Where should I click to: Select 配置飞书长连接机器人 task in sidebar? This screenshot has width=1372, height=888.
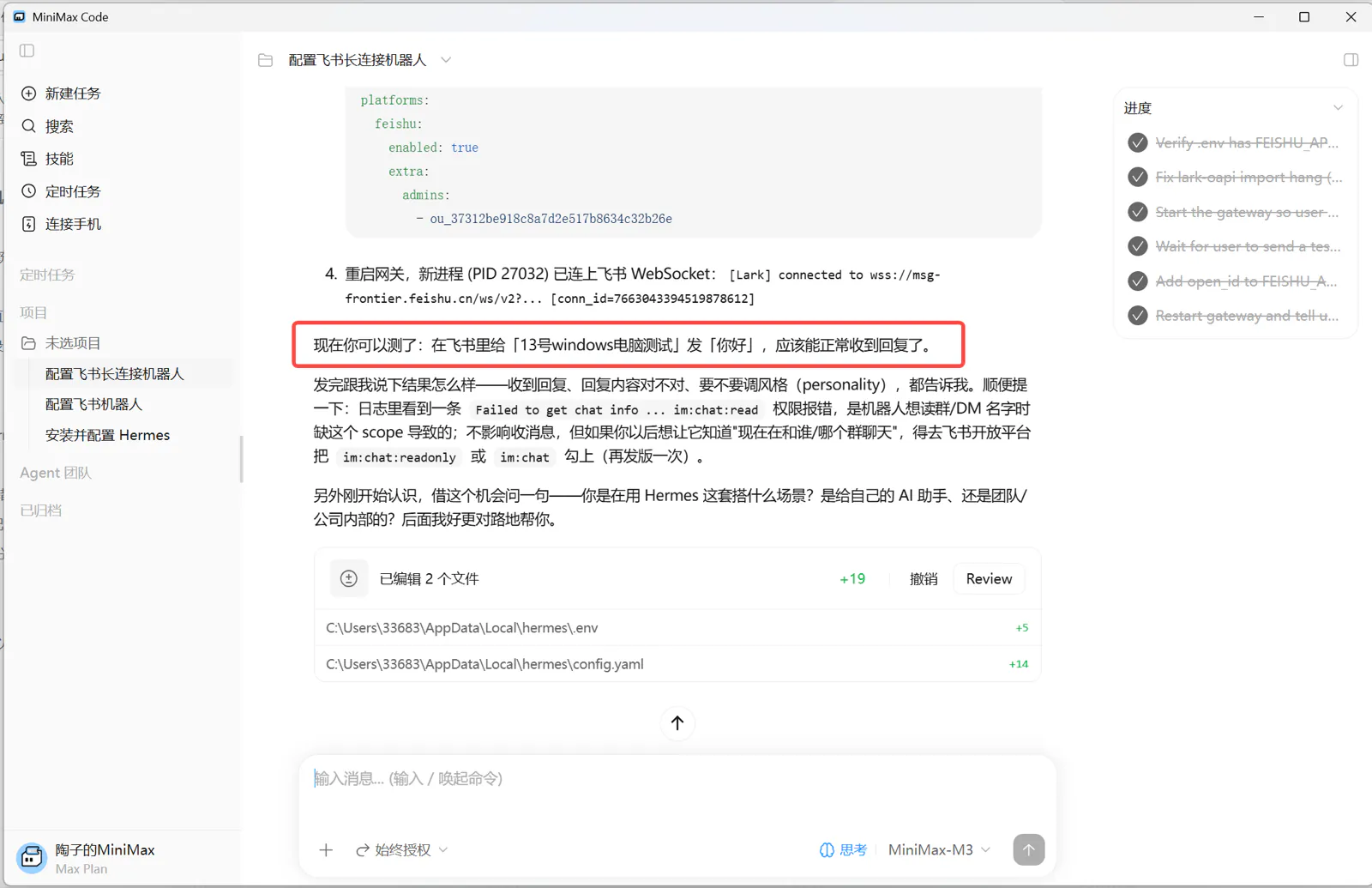[x=124, y=374]
